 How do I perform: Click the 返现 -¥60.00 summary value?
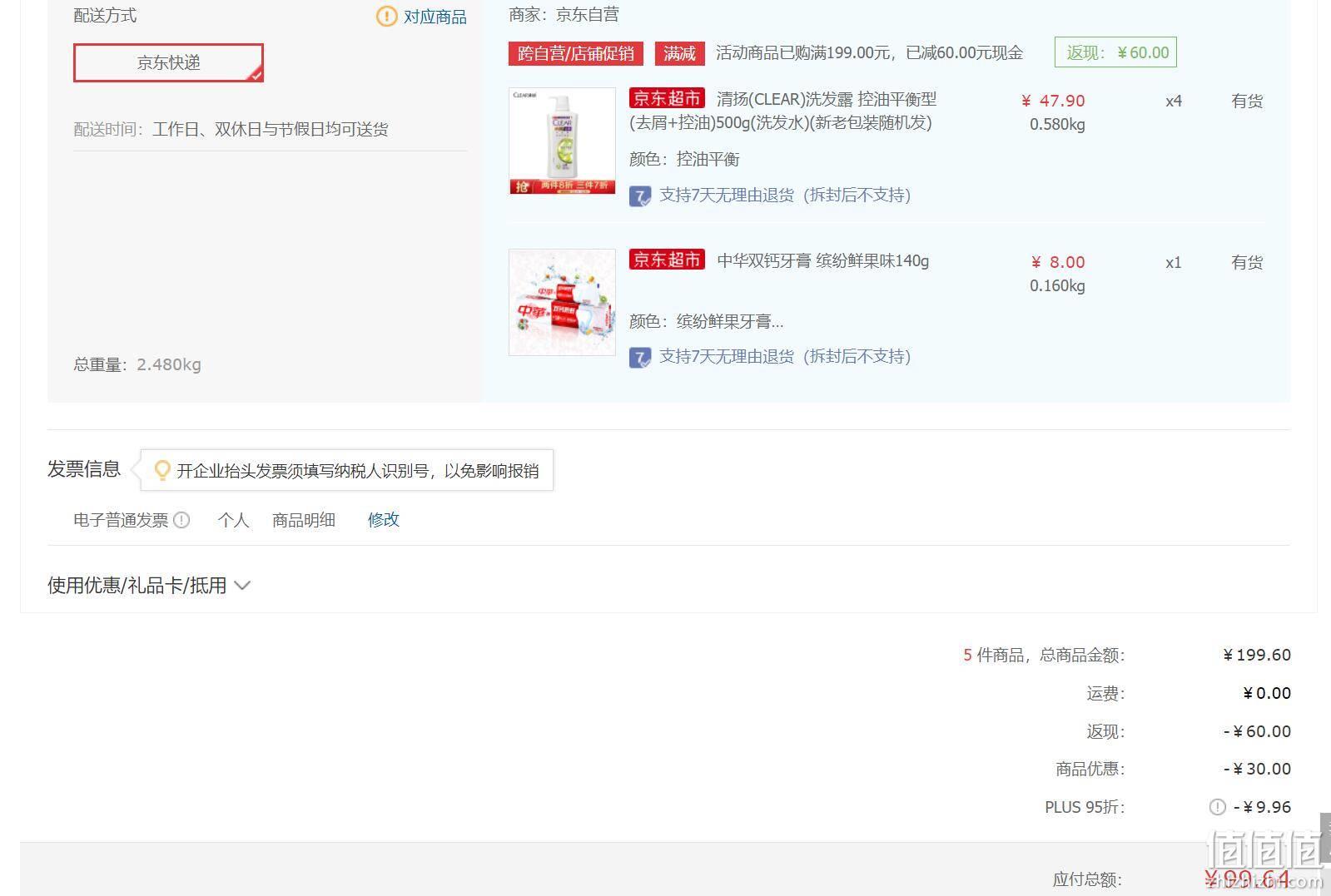(x=1257, y=731)
